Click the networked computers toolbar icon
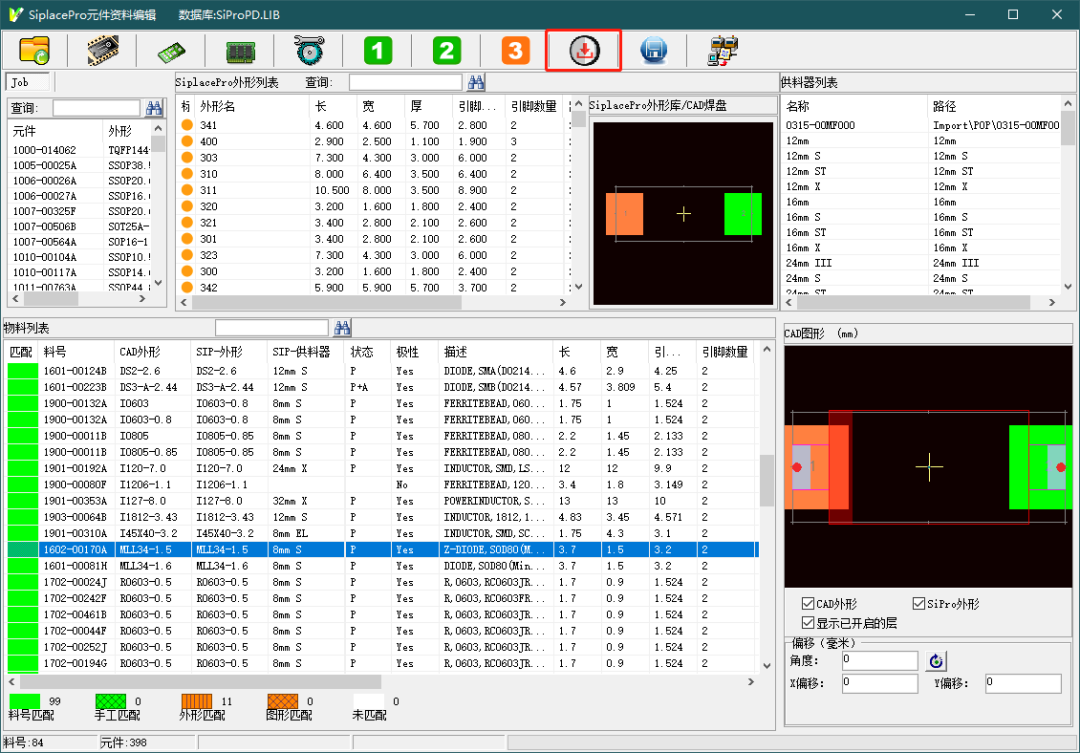Screen dimensions: 1080x753 722,51
